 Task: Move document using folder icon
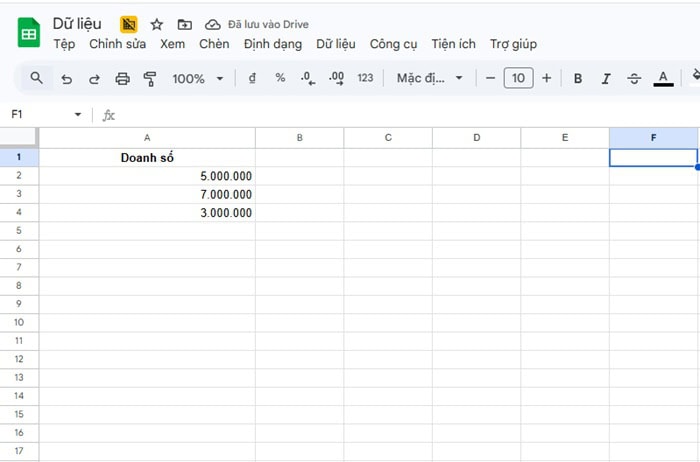point(184,24)
